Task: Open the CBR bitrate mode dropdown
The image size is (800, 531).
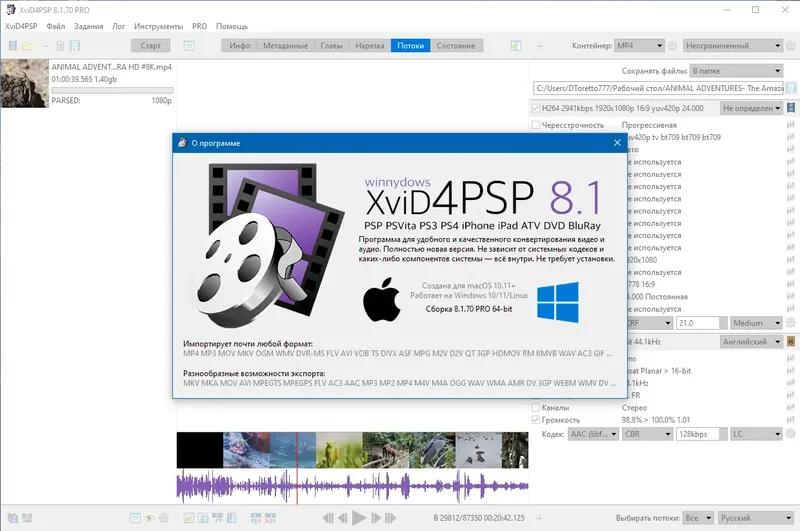Action: tap(647, 434)
